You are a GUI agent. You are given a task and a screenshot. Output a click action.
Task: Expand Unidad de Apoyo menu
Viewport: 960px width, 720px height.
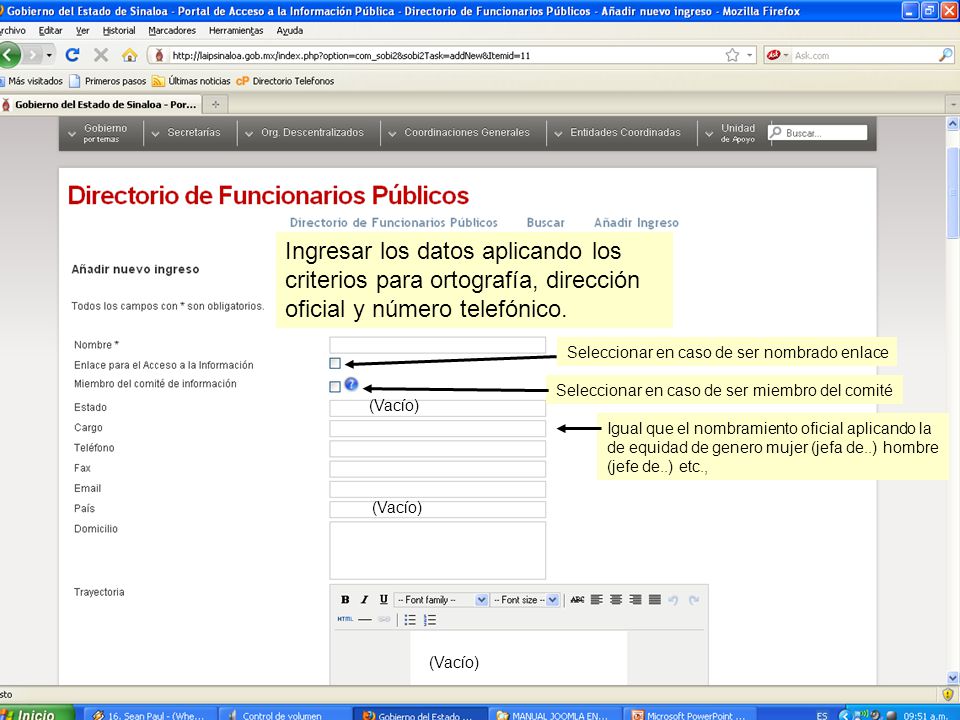tap(730, 133)
